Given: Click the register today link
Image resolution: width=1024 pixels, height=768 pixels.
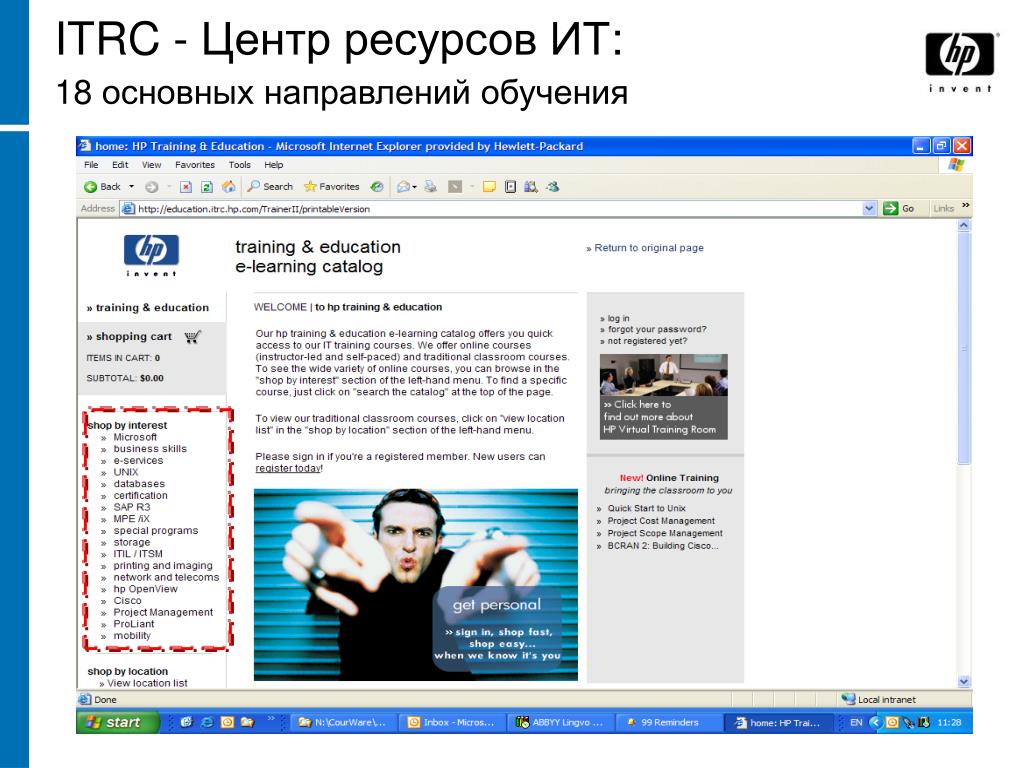Looking at the screenshot, I should point(287,468).
